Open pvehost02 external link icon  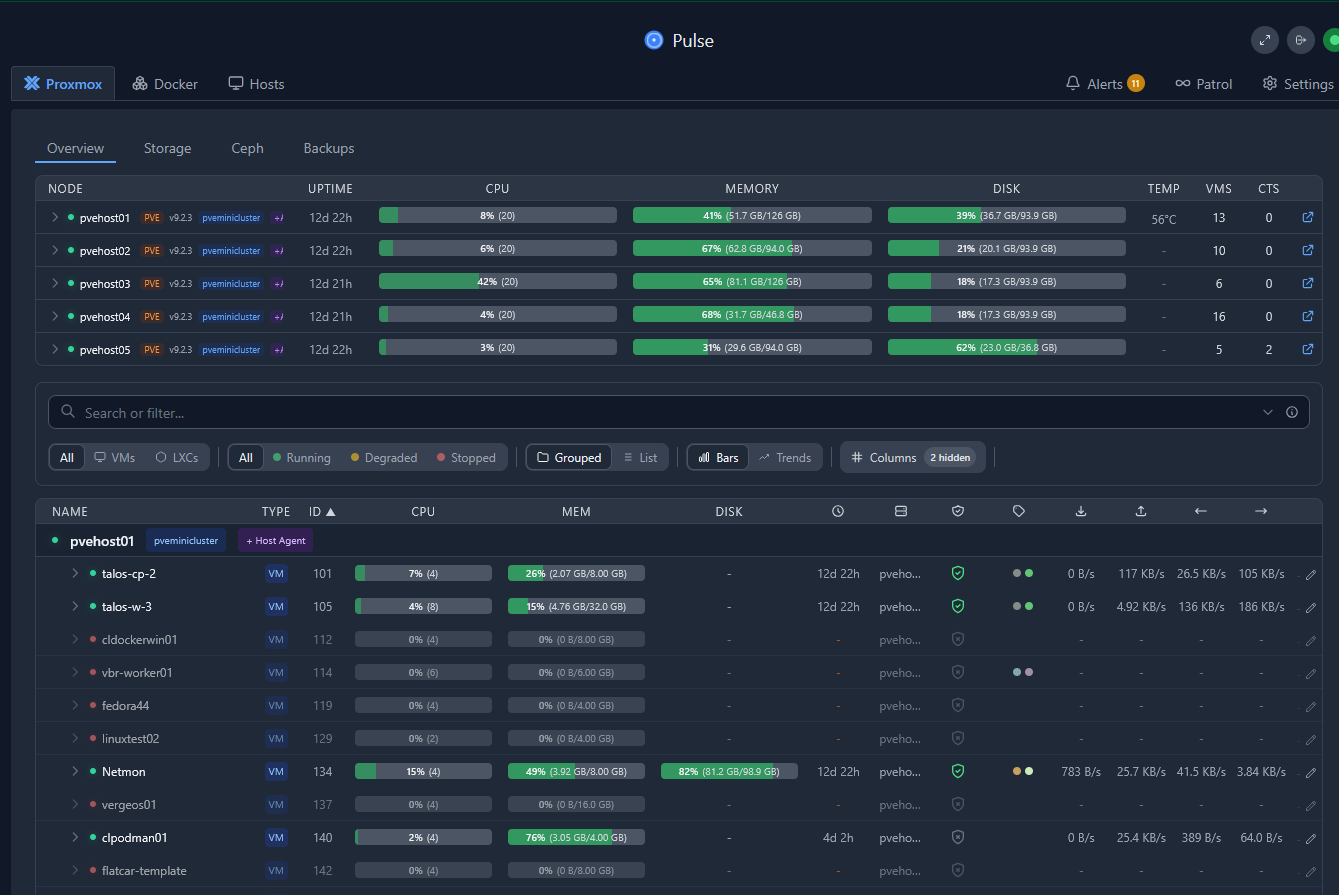tap(1307, 250)
